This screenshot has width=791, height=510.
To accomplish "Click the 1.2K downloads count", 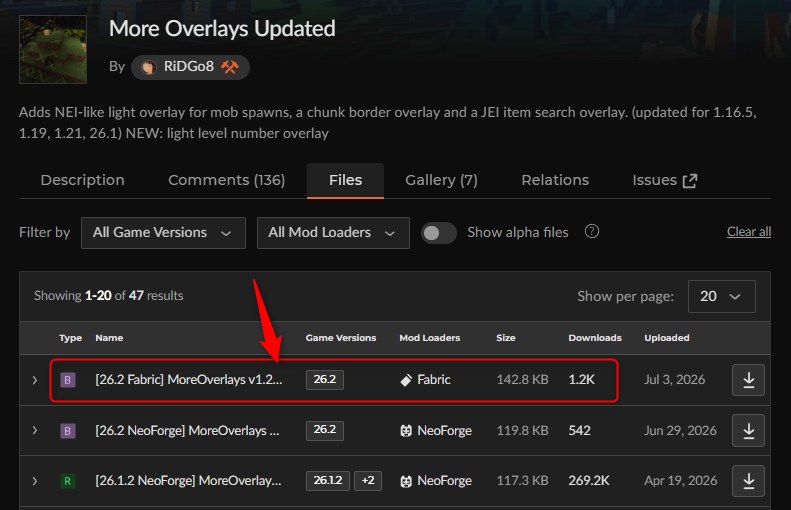I will pyautogui.click(x=581, y=380).
